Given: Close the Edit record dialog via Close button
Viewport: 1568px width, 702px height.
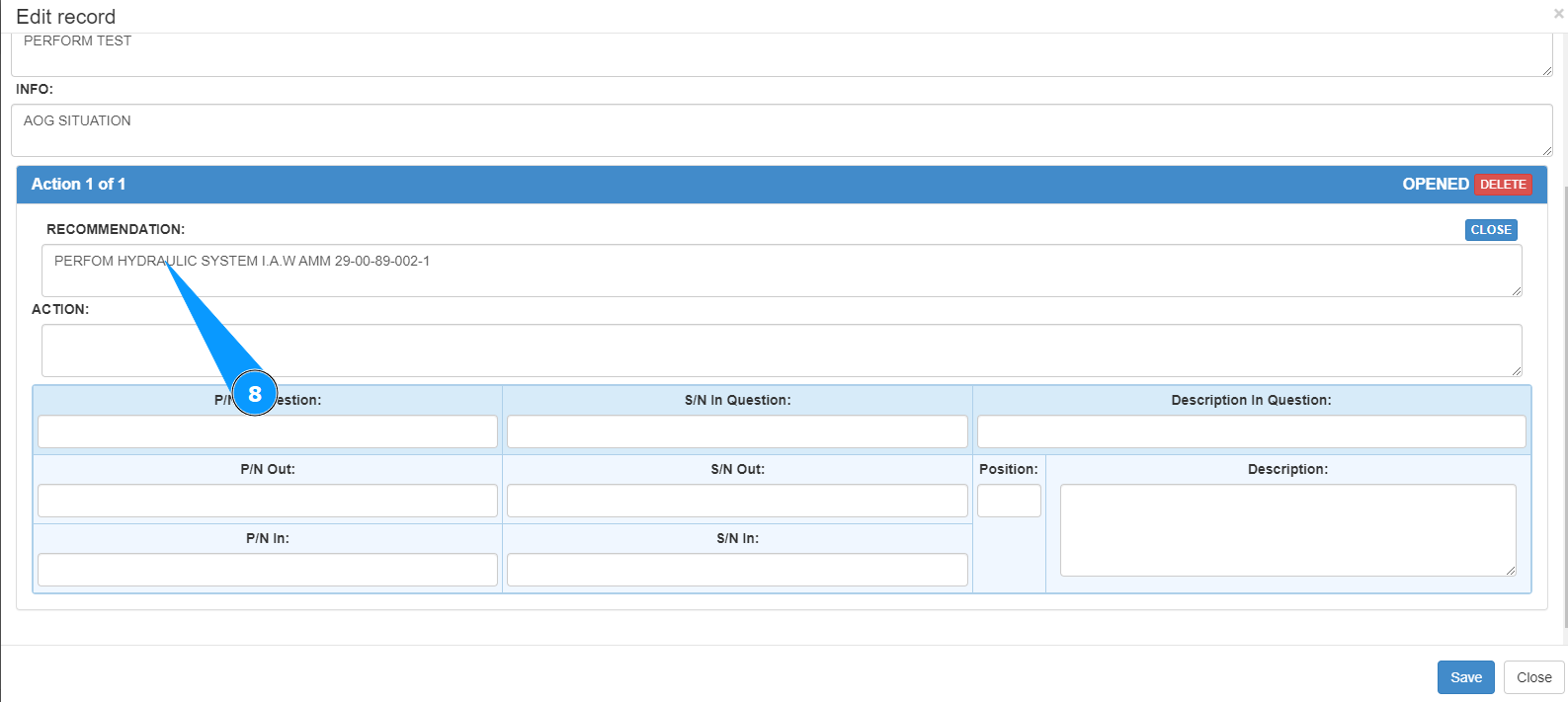Looking at the screenshot, I should click(x=1533, y=677).
